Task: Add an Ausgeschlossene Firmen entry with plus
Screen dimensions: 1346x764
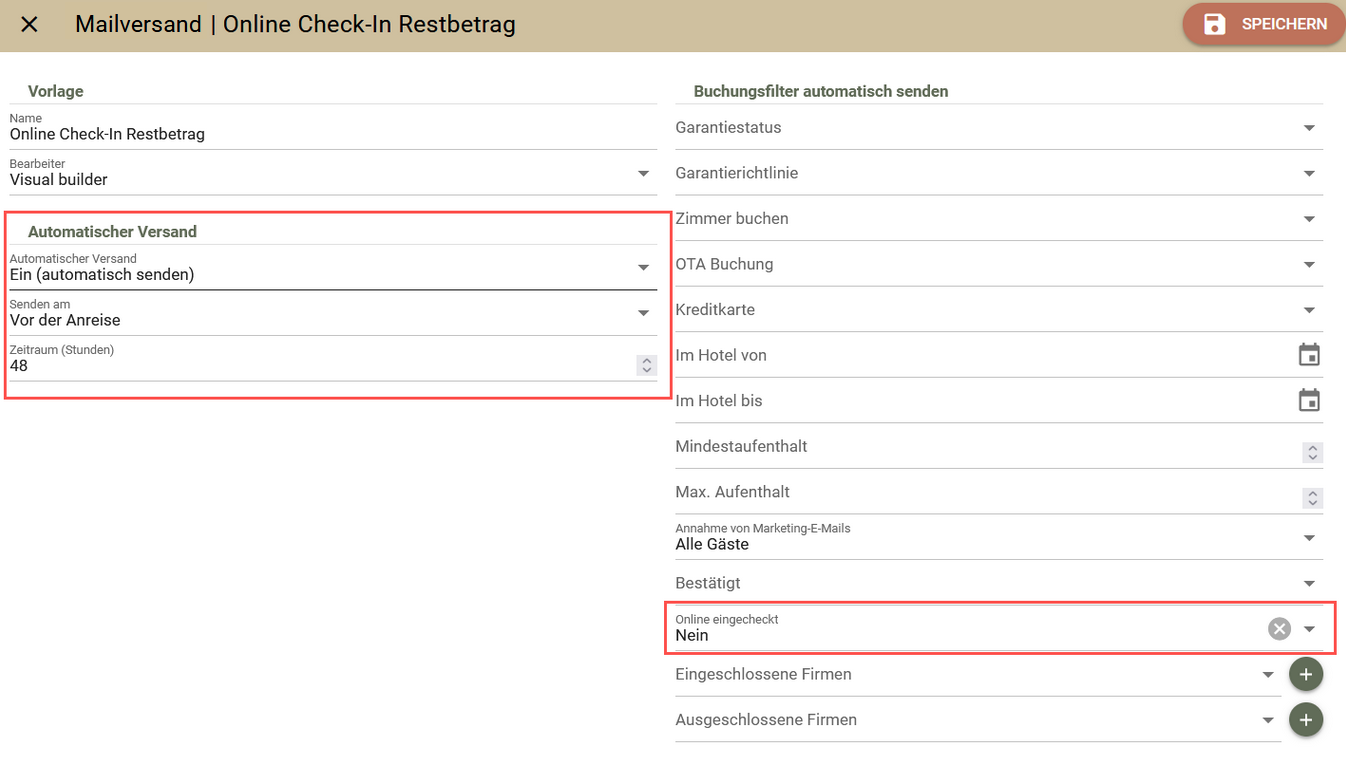Action: click(1306, 720)
